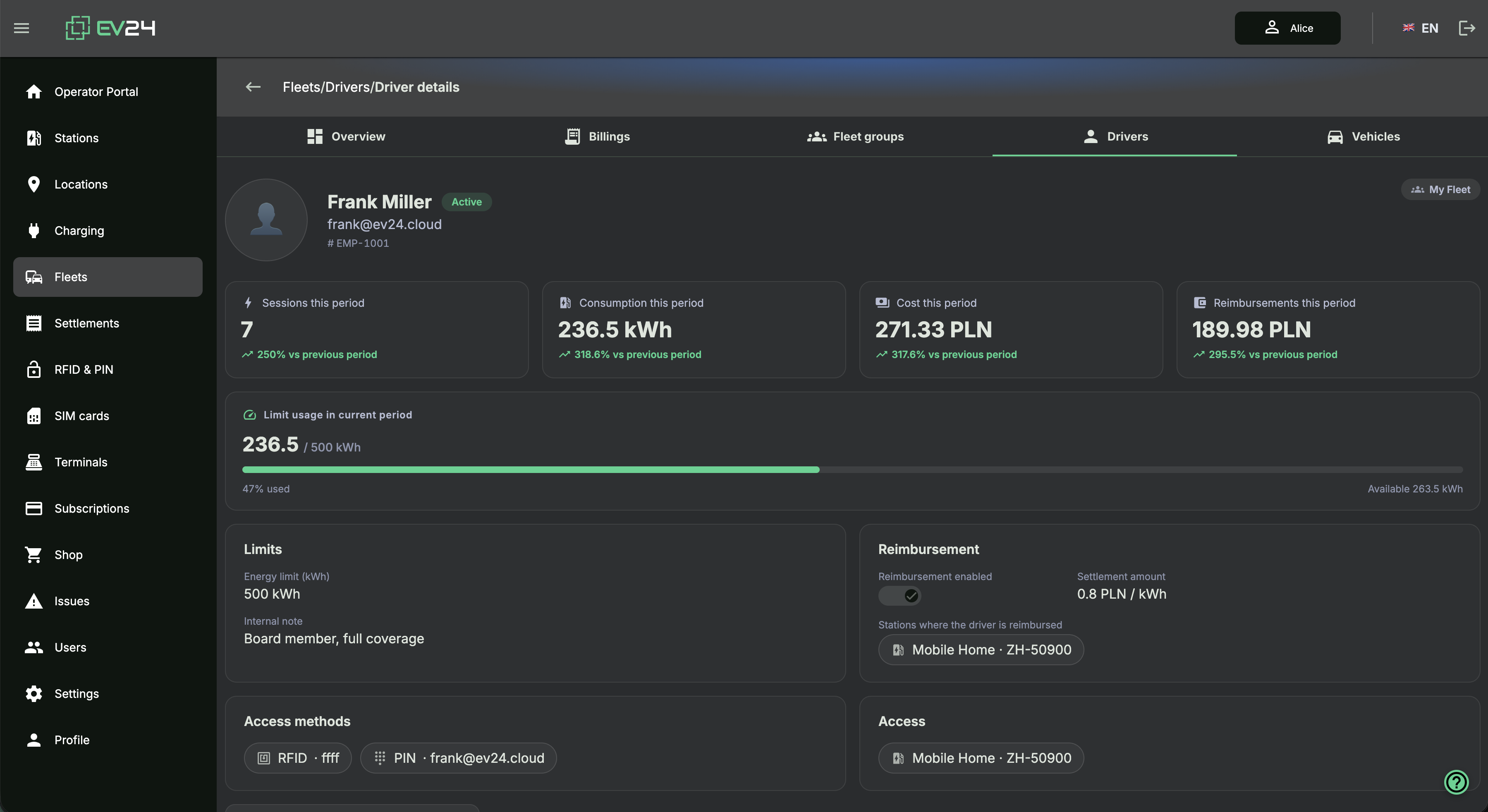Click the Limit usage gauge icon
The image size is (1488, 812).
click(249, 415)
